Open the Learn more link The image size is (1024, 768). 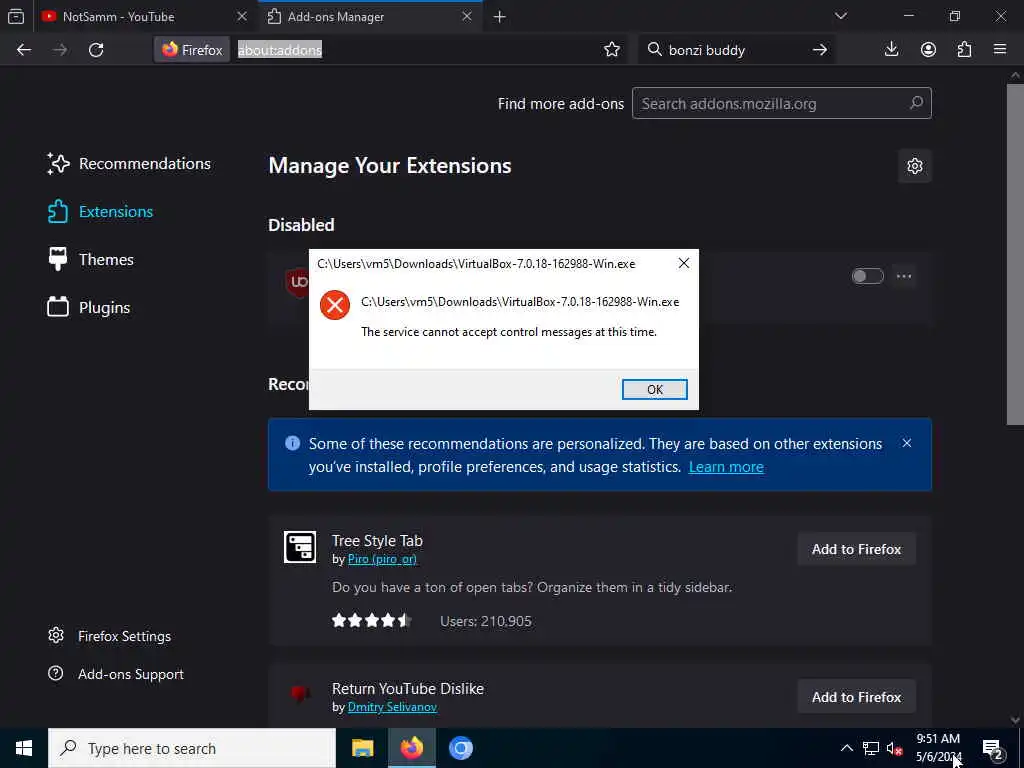tap(726, 467)
